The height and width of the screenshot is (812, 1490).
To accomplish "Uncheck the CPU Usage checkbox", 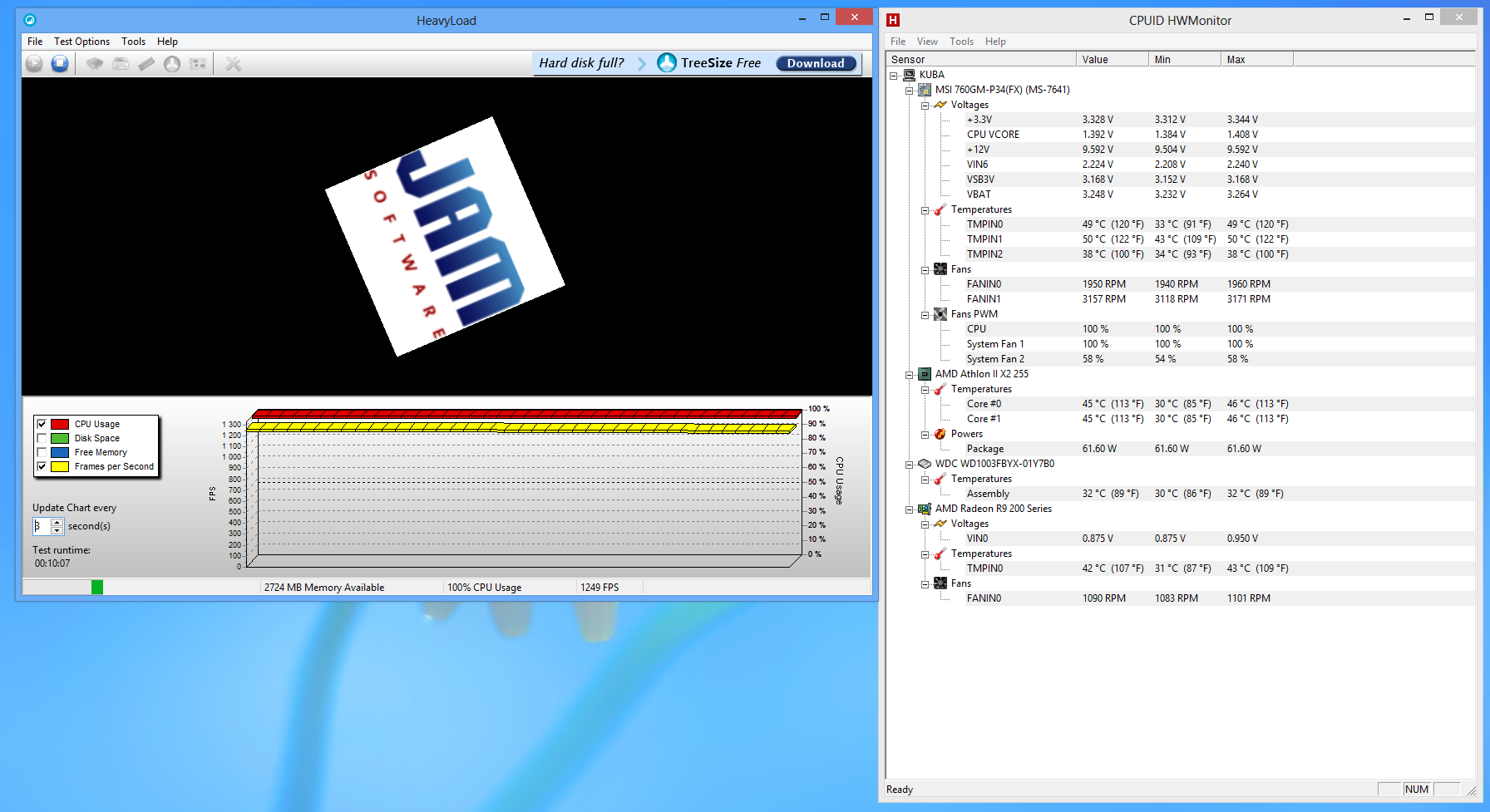I will point(42,424).
